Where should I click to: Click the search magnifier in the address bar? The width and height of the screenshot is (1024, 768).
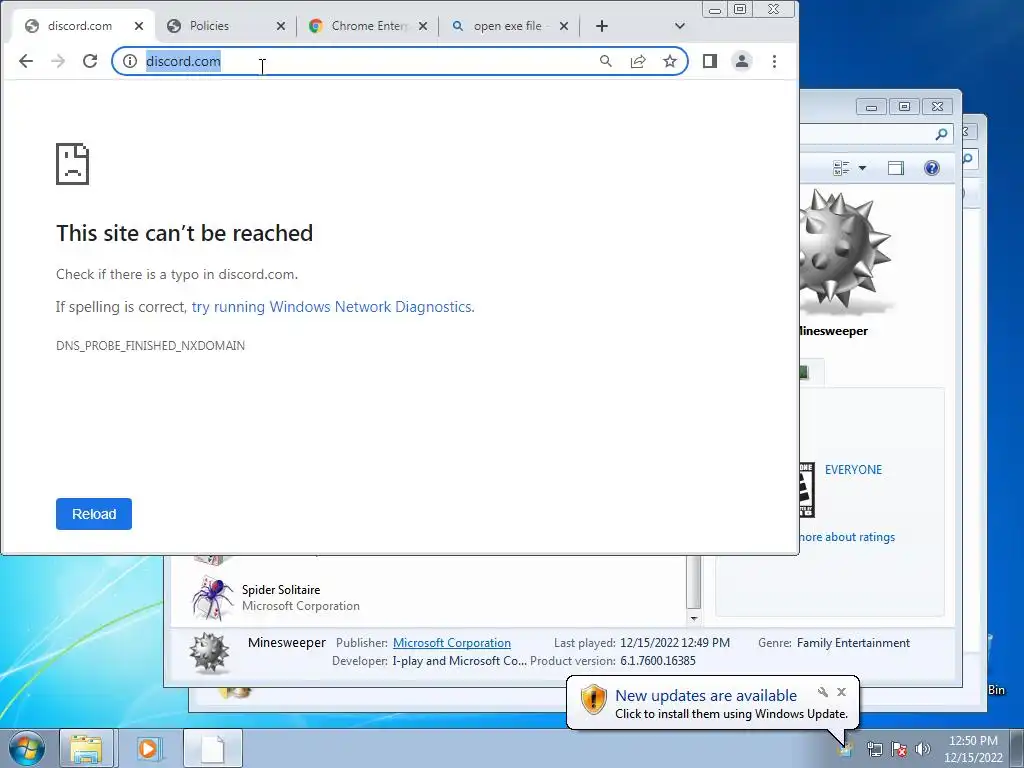pyautogui.click(x=606, y=61)
